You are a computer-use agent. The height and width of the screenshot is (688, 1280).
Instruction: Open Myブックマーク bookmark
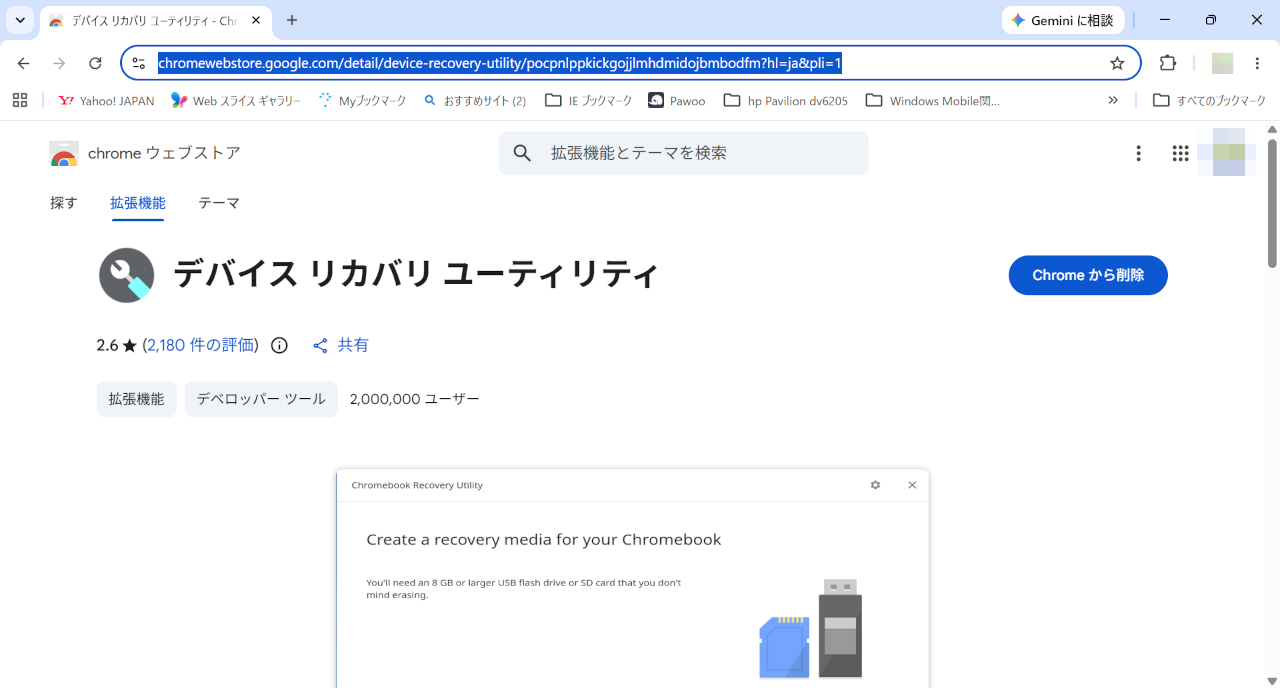pyautogui.click(x=362, y=100)
